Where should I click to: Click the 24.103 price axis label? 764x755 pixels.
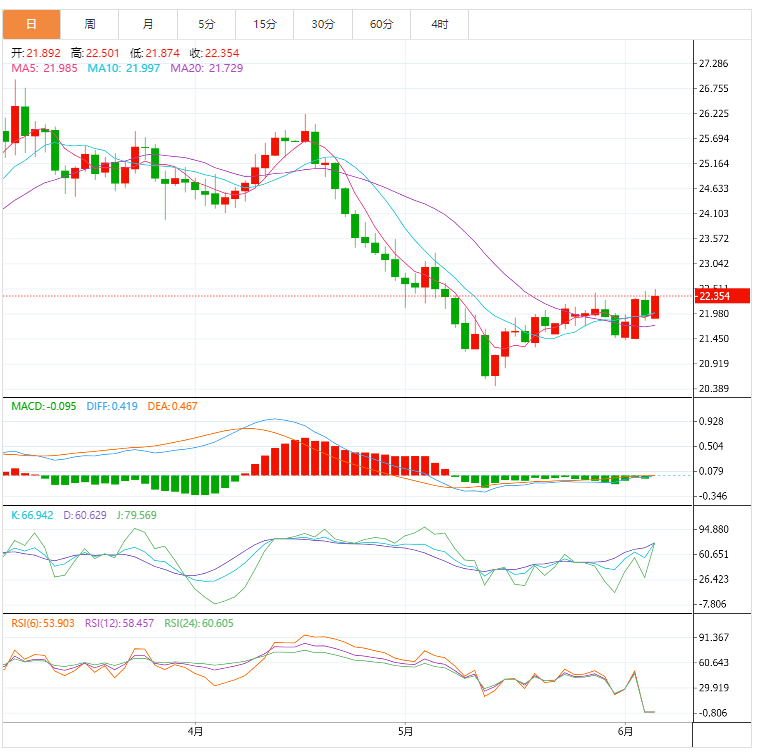click(713, 213)
